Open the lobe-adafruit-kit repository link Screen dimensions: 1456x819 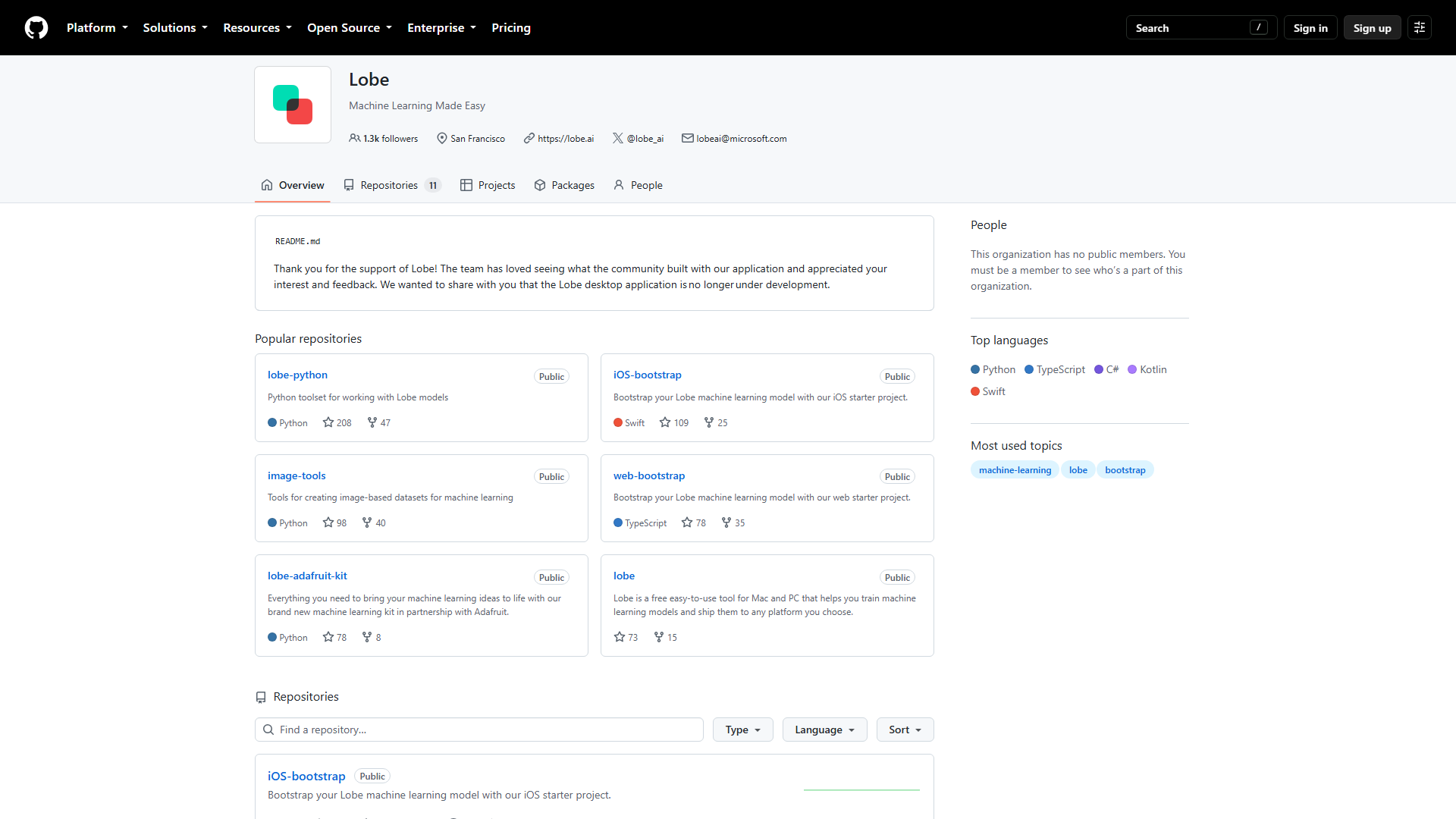point(307,576)
